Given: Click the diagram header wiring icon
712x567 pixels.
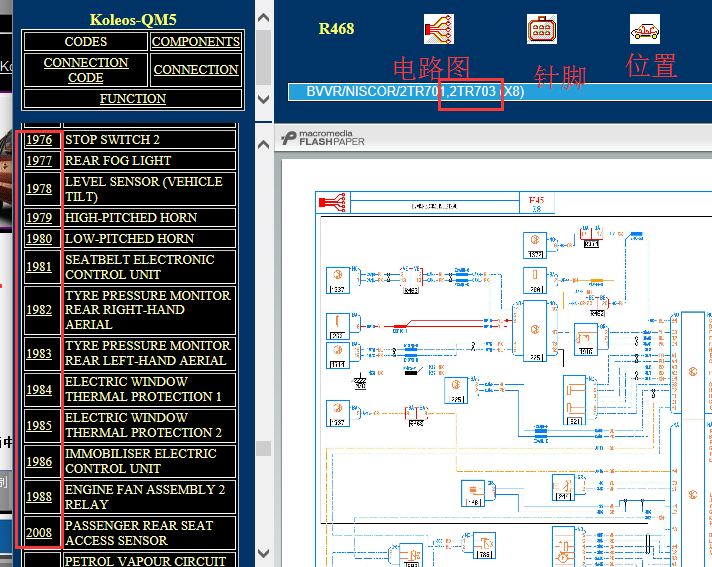Looking at the screenshot, I should 333,202.
